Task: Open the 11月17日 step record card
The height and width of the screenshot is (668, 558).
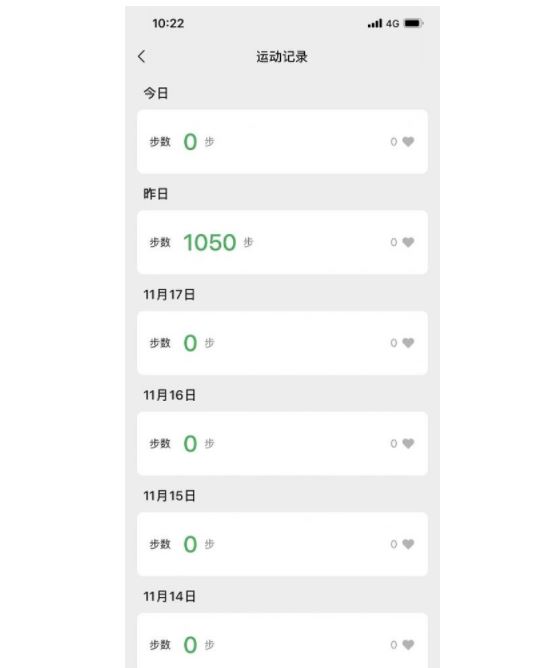Action: pos(282,343)
